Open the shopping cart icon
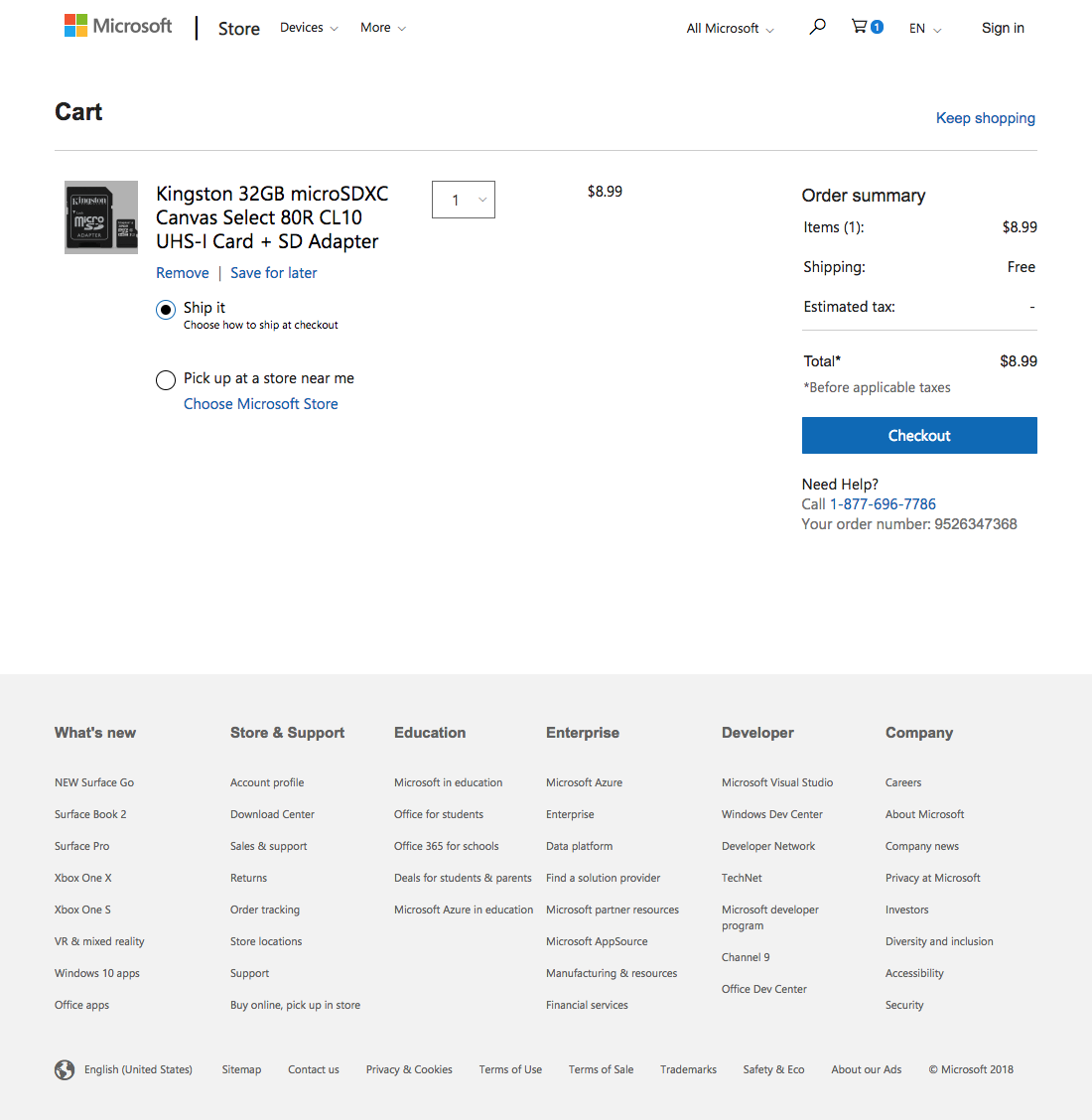Image resolution: width=1092 pixels, height=1120 pixels. (x=862, y=27)
